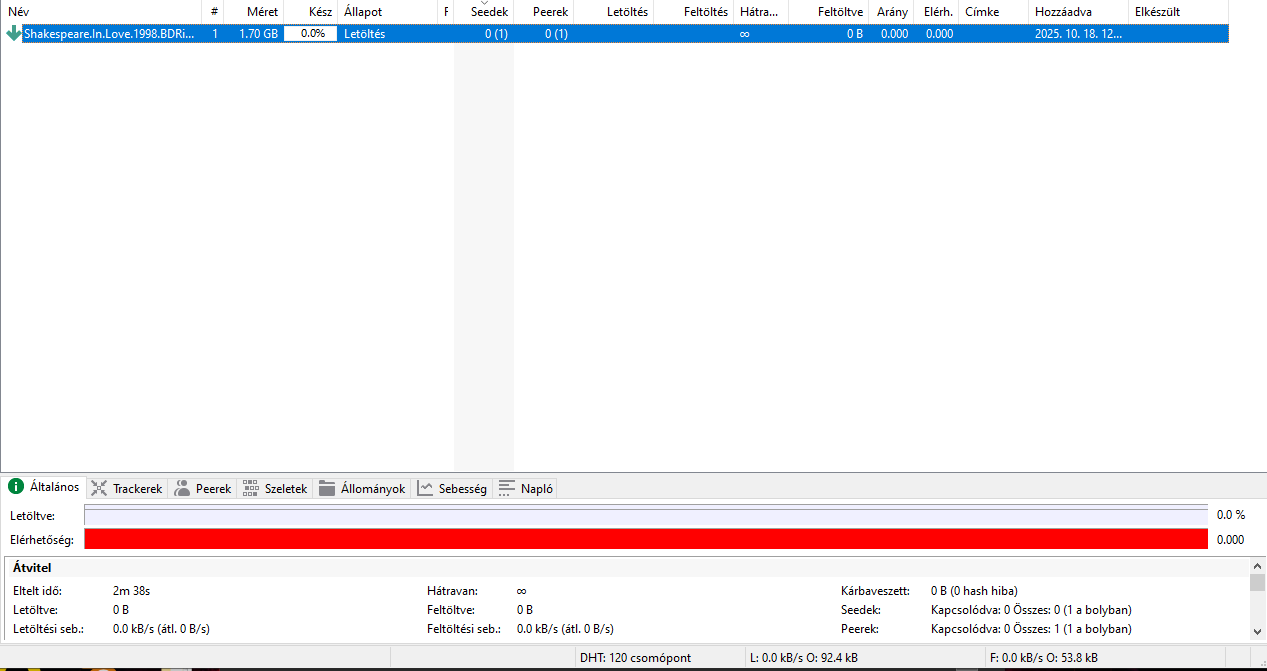The width and height of the screenshot is (1267, 671).
Task: Click the Letöltve progress bar in details
Action: pyautogui.click(x=646, y=515)
